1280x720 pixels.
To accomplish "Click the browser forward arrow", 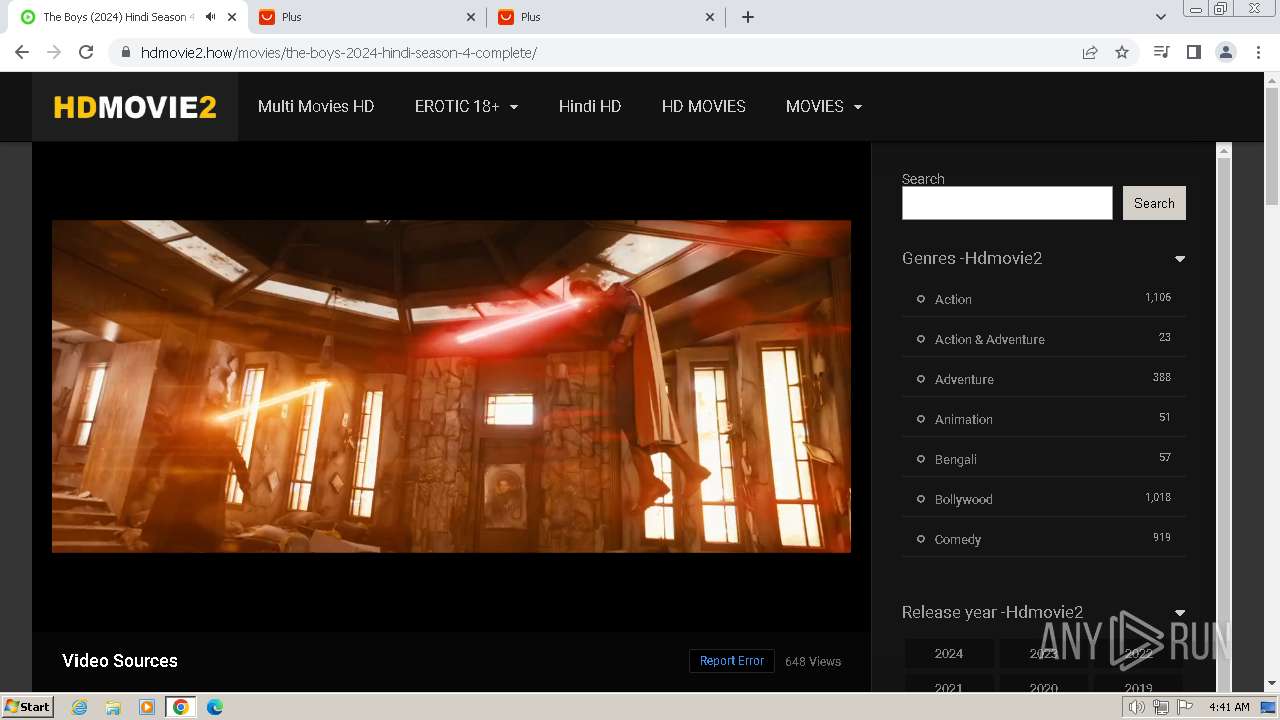I will 54,52.
